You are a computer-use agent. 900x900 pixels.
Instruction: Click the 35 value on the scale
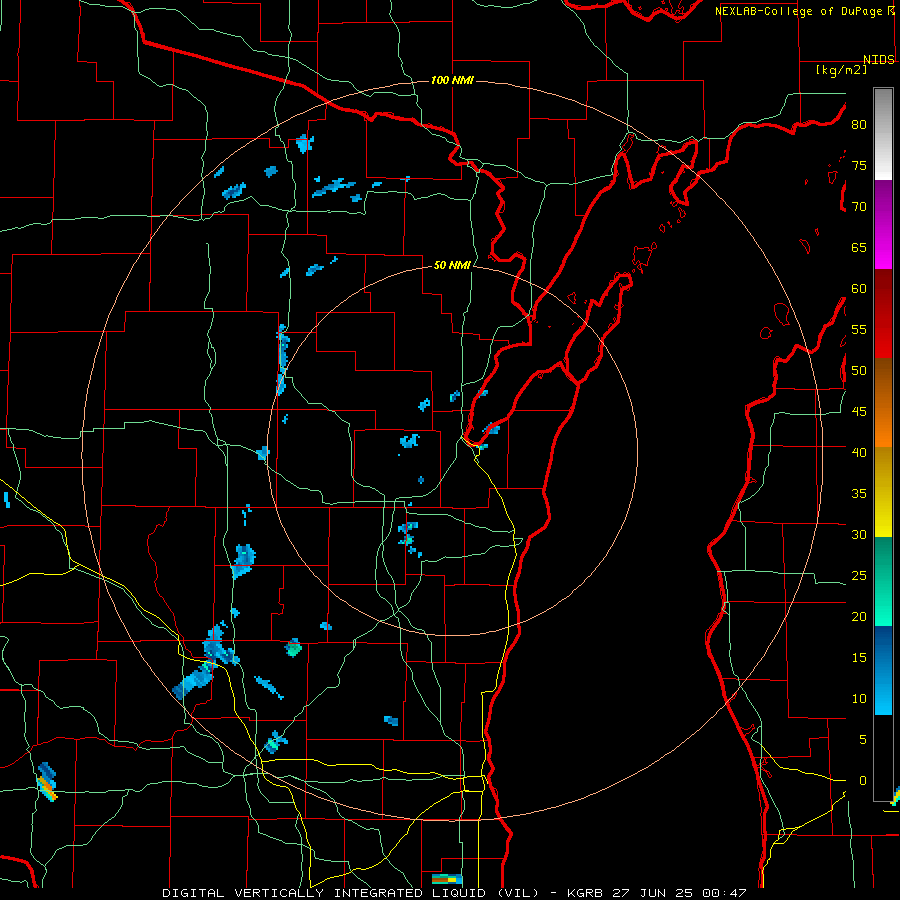click(x=859, y=494)
